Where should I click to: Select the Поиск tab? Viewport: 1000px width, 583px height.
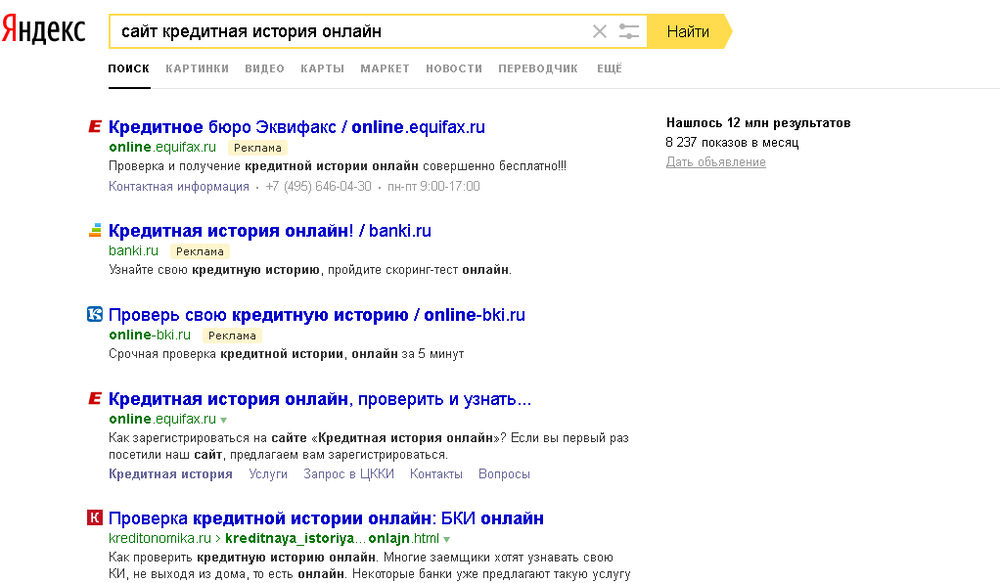129,69
